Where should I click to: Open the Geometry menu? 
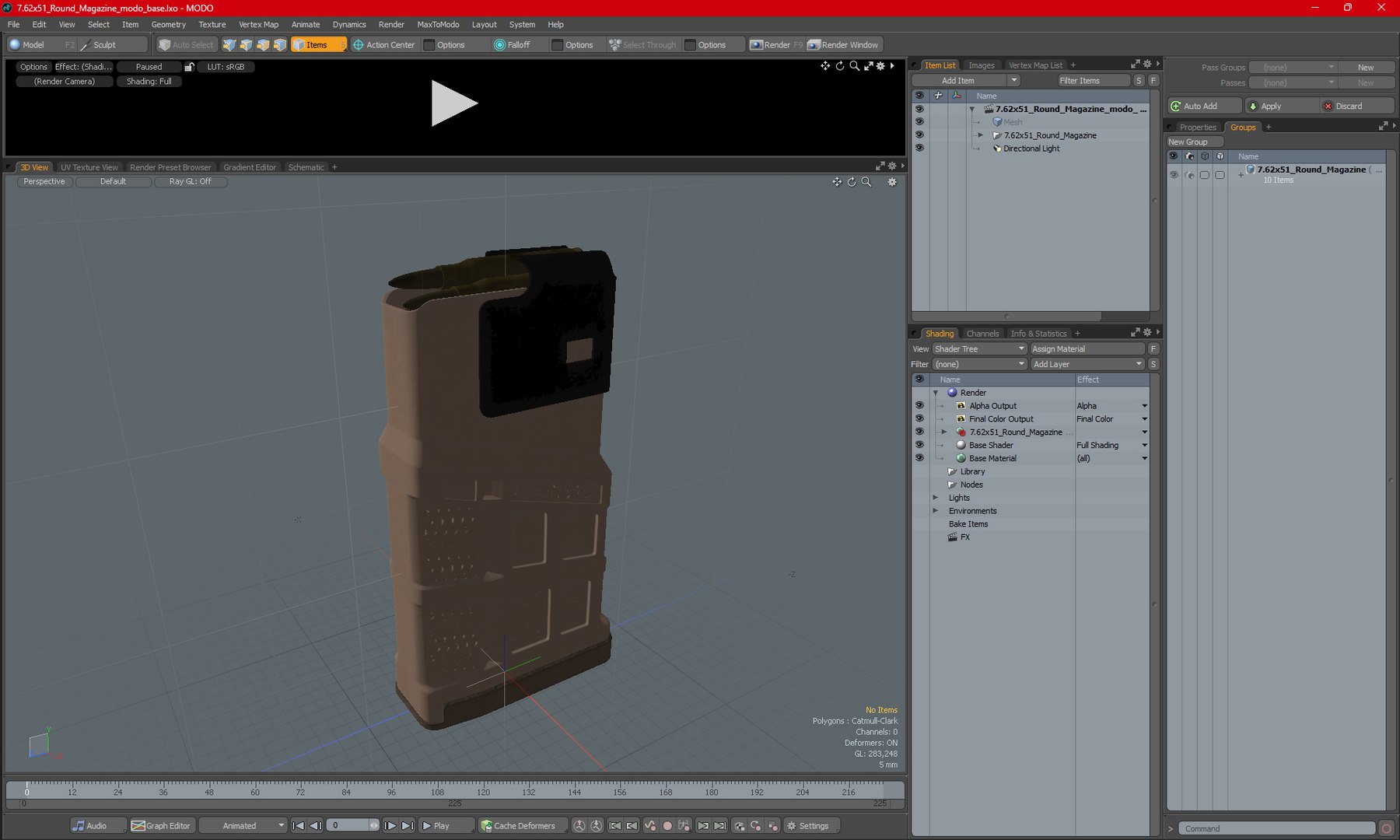click(168, 25)
